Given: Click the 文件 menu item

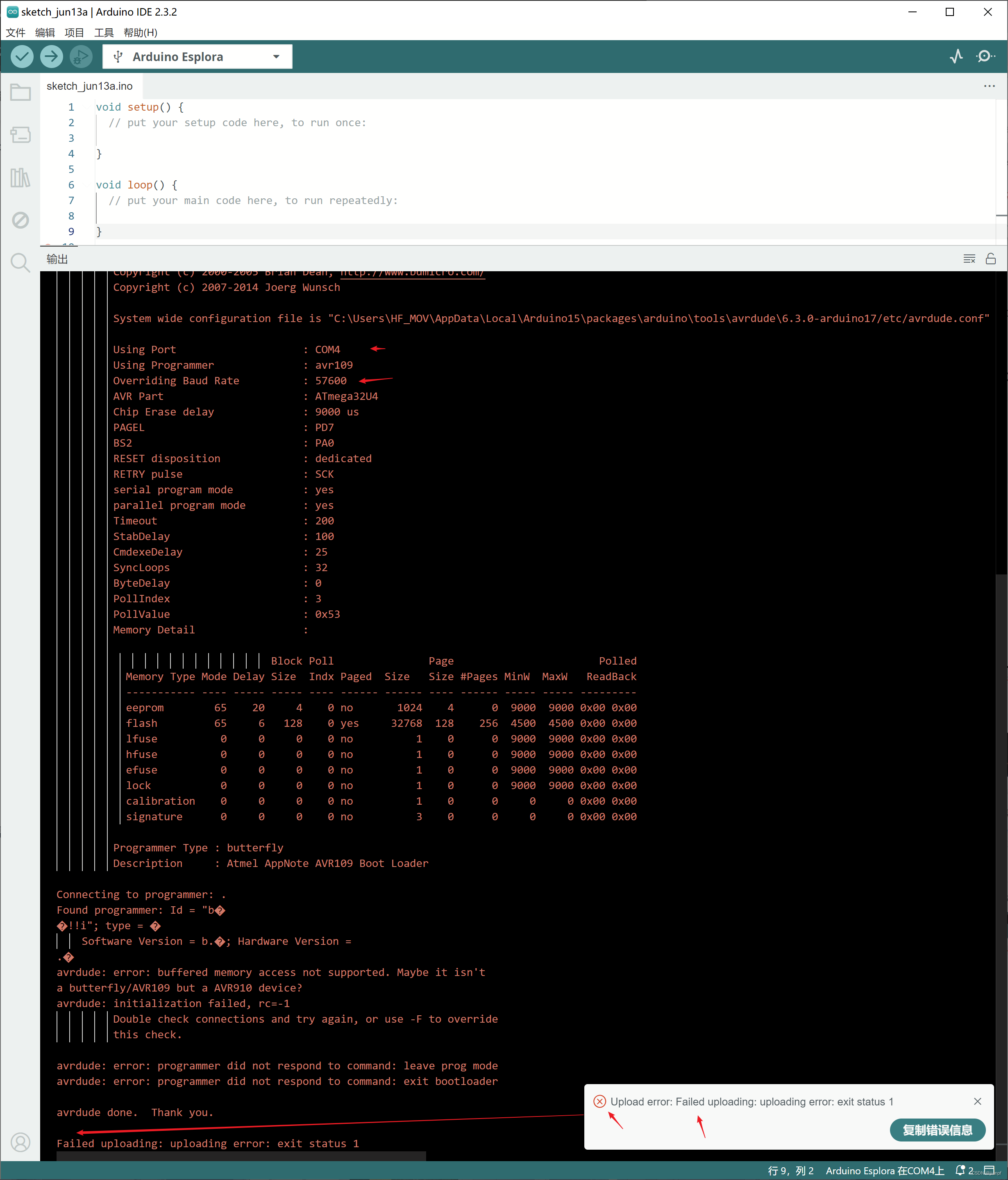Looking at the screenshot, I should (x=16, y=32).
